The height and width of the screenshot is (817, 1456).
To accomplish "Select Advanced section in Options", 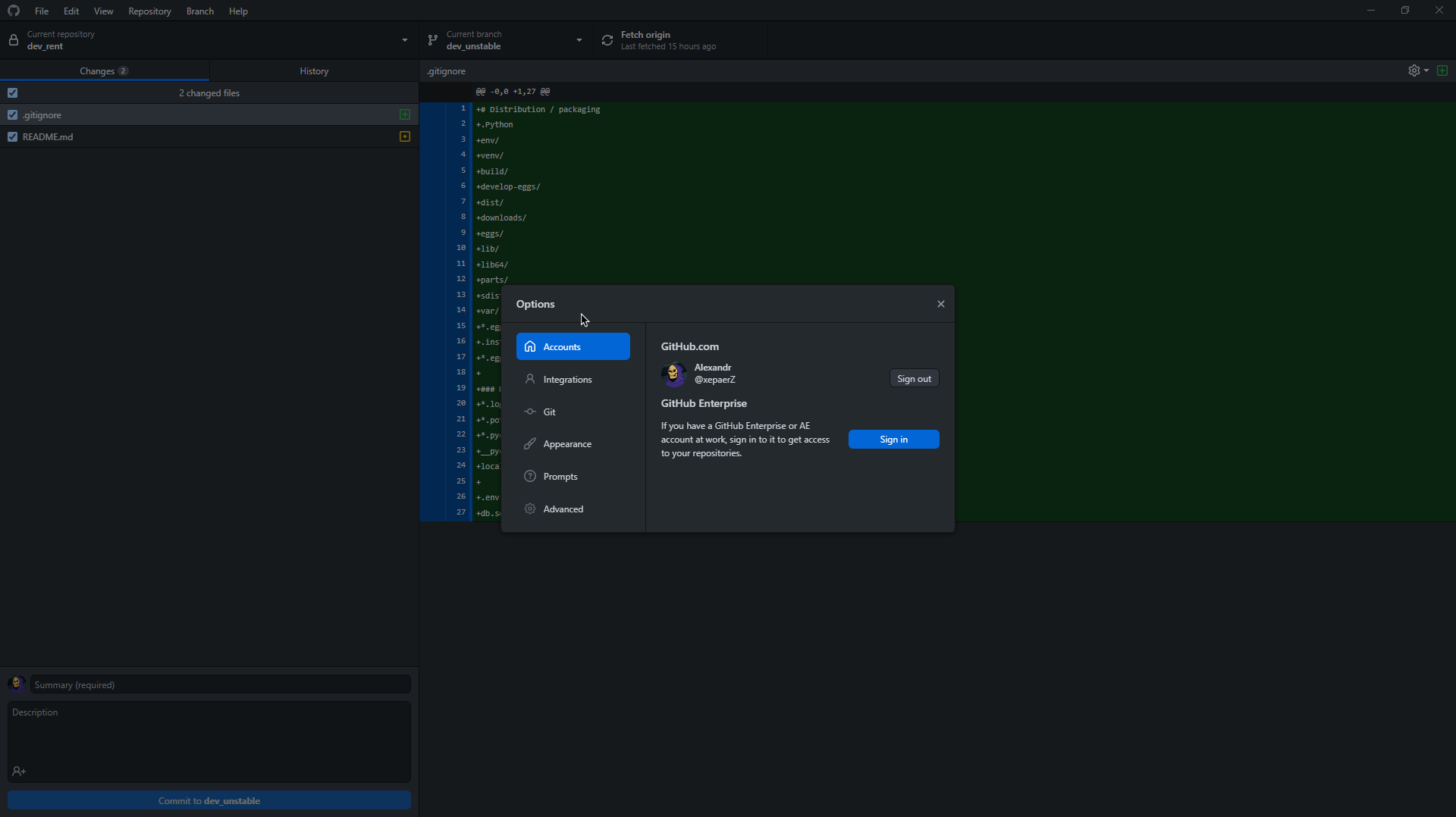I will pyautogui.click(x=573, y=509).
